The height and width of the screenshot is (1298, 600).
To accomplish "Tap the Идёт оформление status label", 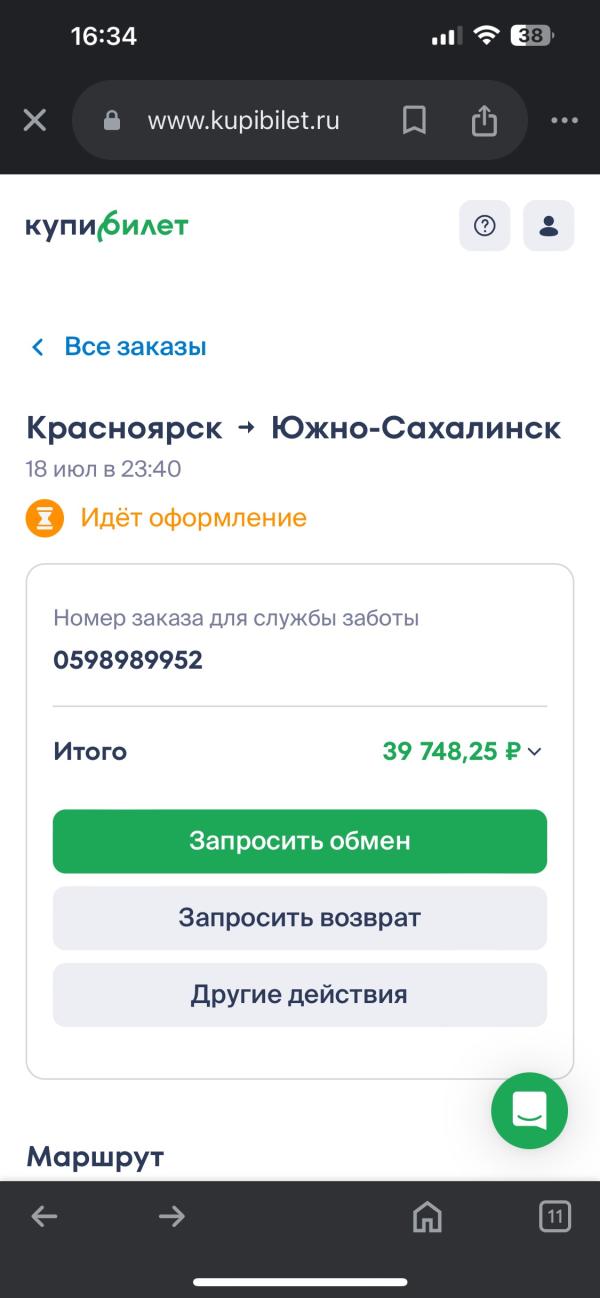I will 193,518.
